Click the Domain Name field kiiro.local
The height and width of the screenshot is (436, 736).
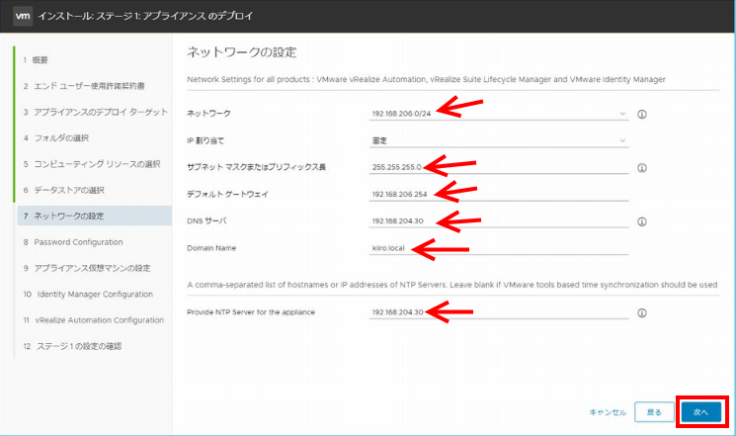tap(498, 248)
